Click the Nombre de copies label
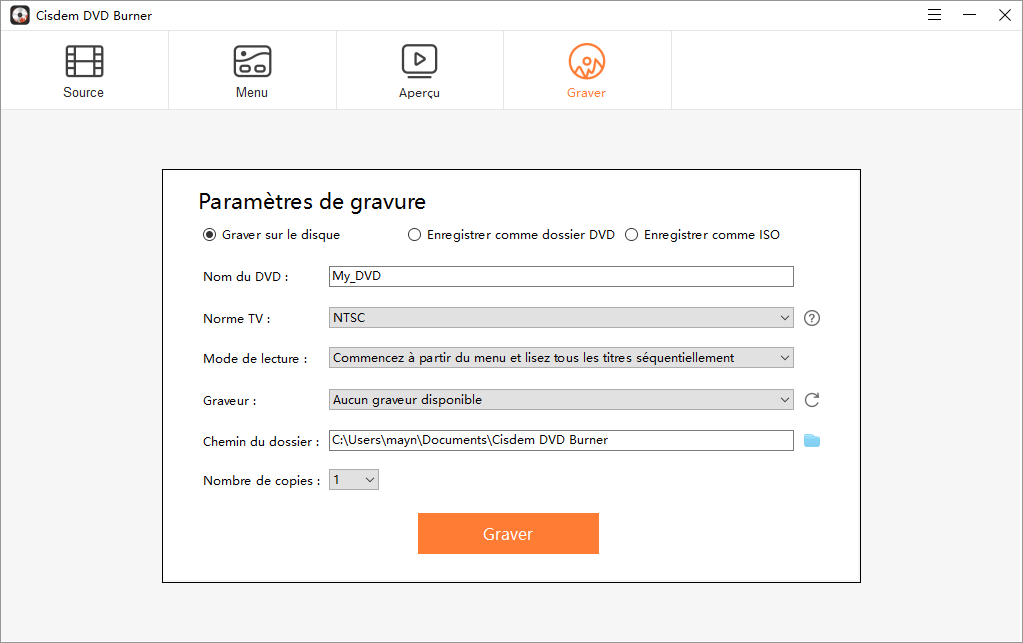Screen dimensions: 1023x643 pos(261,481)
